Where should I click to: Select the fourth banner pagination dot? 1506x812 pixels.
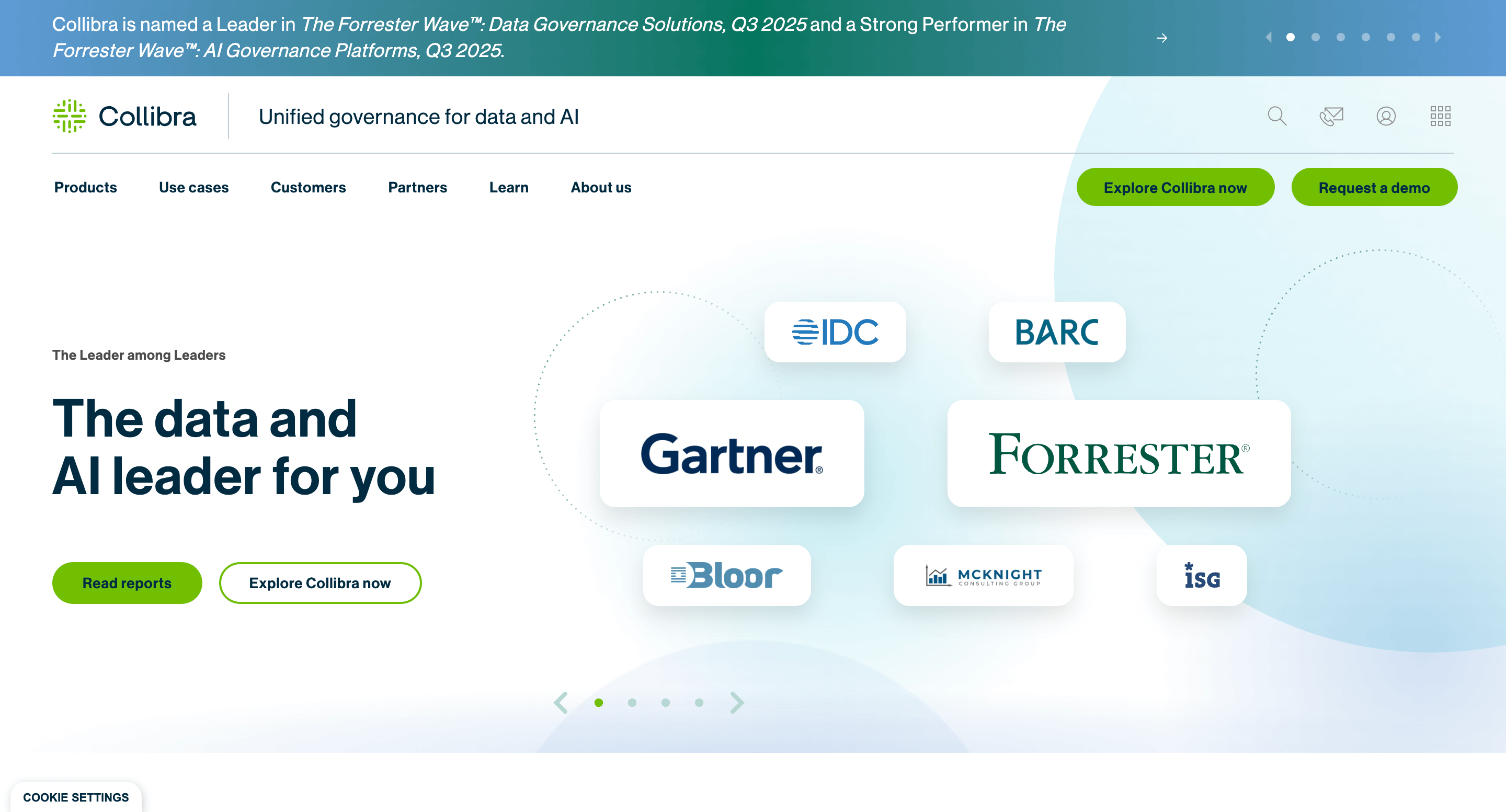1366,37
